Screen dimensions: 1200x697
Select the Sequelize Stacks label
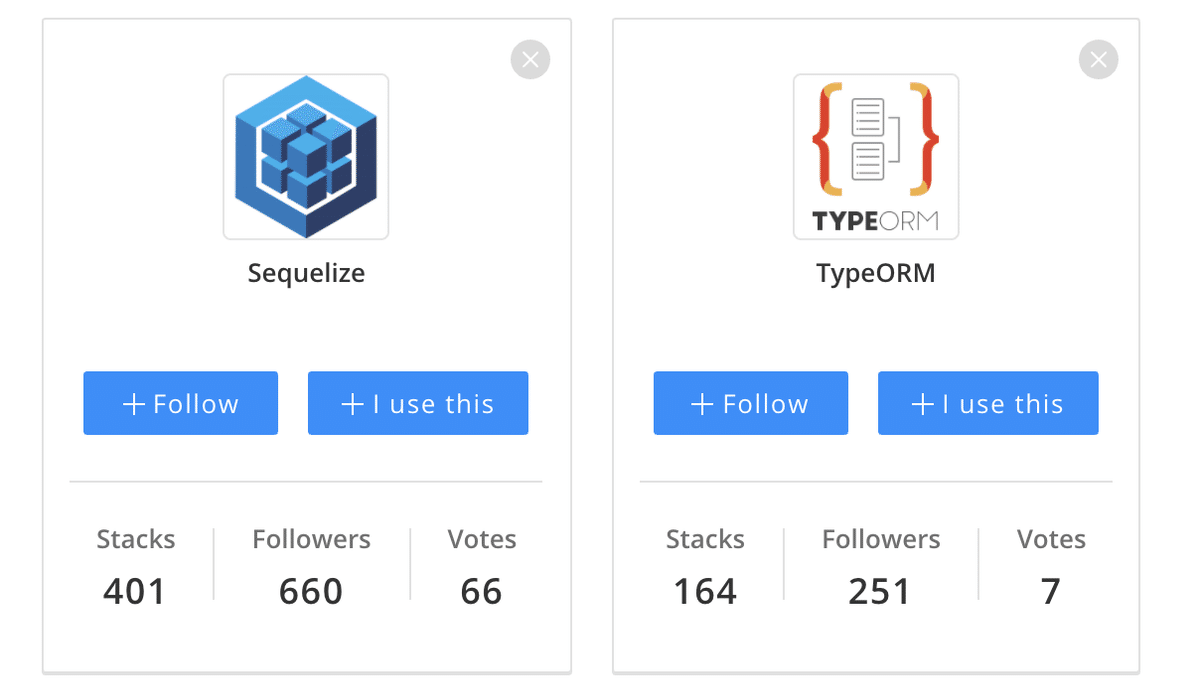pyautogui.click(x=136, y=540)
